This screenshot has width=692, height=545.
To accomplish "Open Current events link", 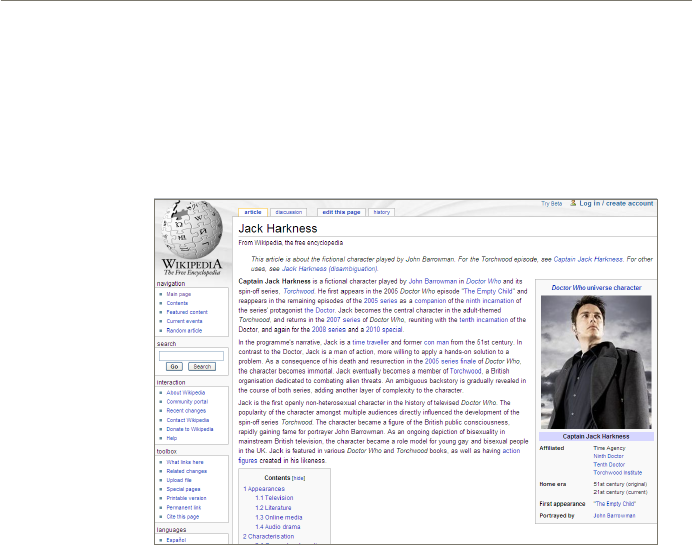I will point(184,321).
